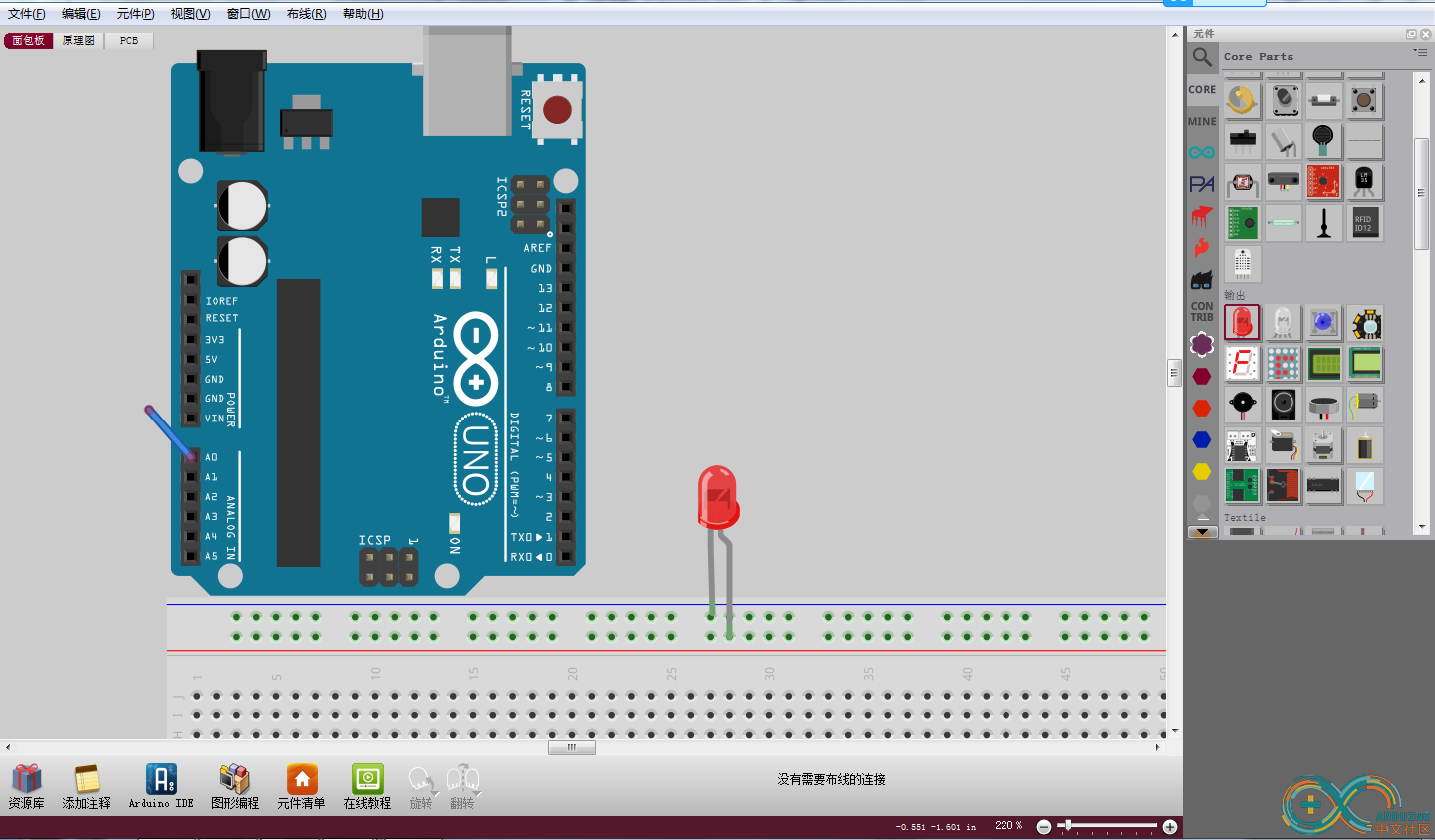1435x840 pixels.
Task: Expand more bins with the down-arrow button
Action: 1202,532
